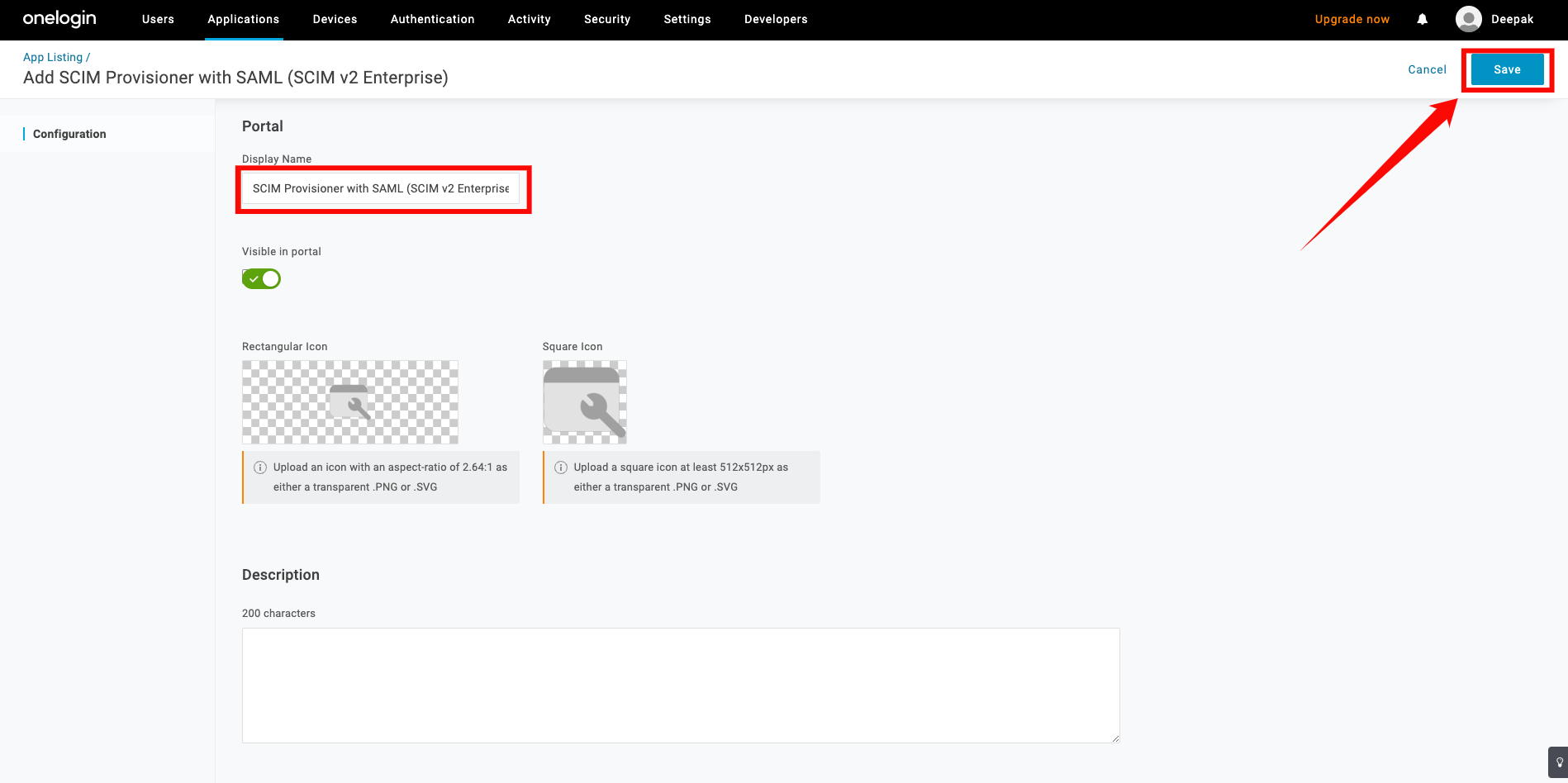Click the OneLogin logo
Screen dimensions: 1568x783
59,19
